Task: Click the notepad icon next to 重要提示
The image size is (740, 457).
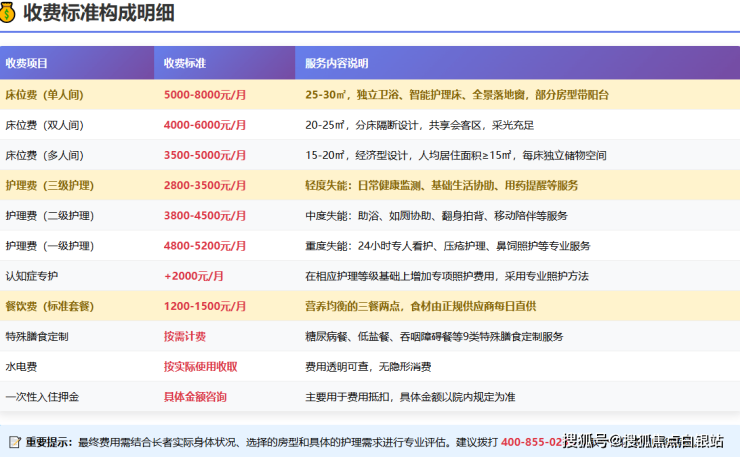Action: pyautogui.click(x=14, y=441)
